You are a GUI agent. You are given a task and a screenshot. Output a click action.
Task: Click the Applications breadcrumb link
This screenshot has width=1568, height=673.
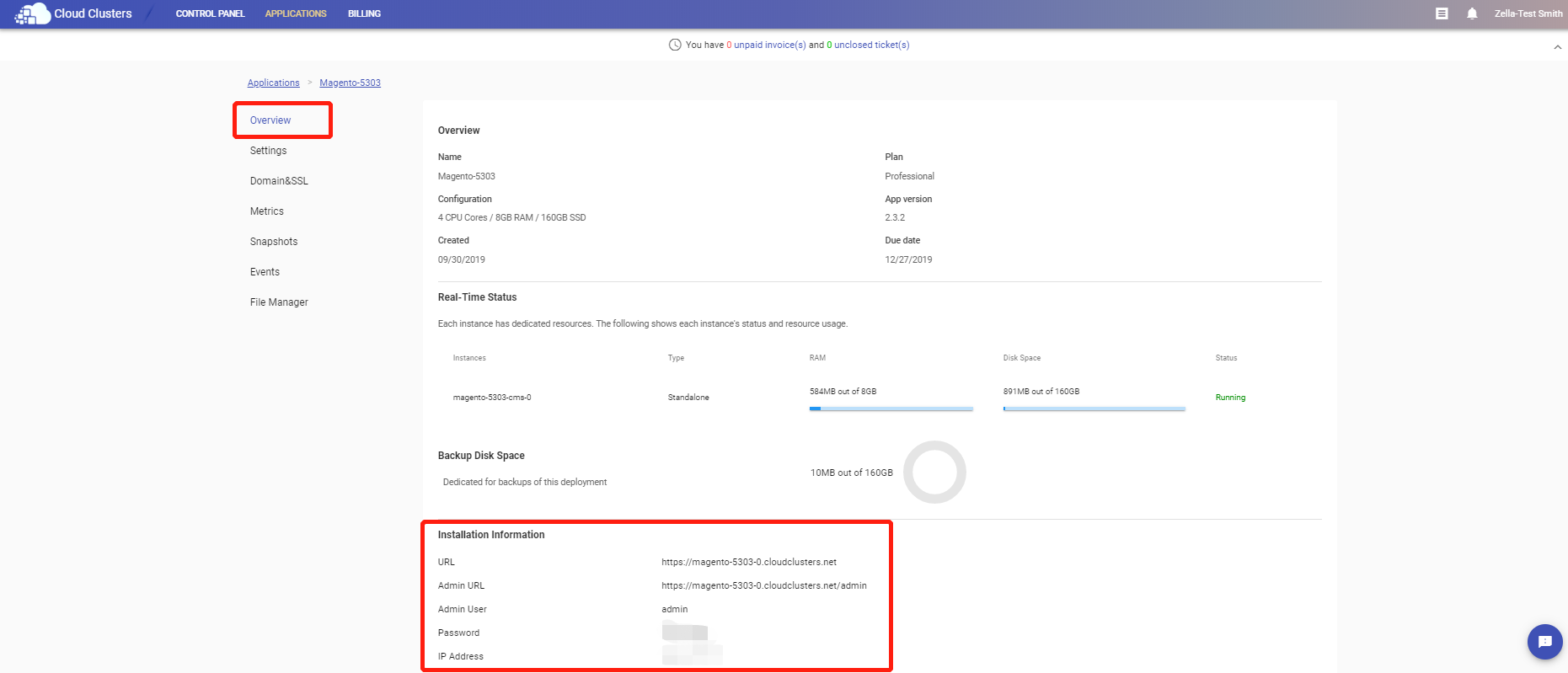[x=273, y=83]
